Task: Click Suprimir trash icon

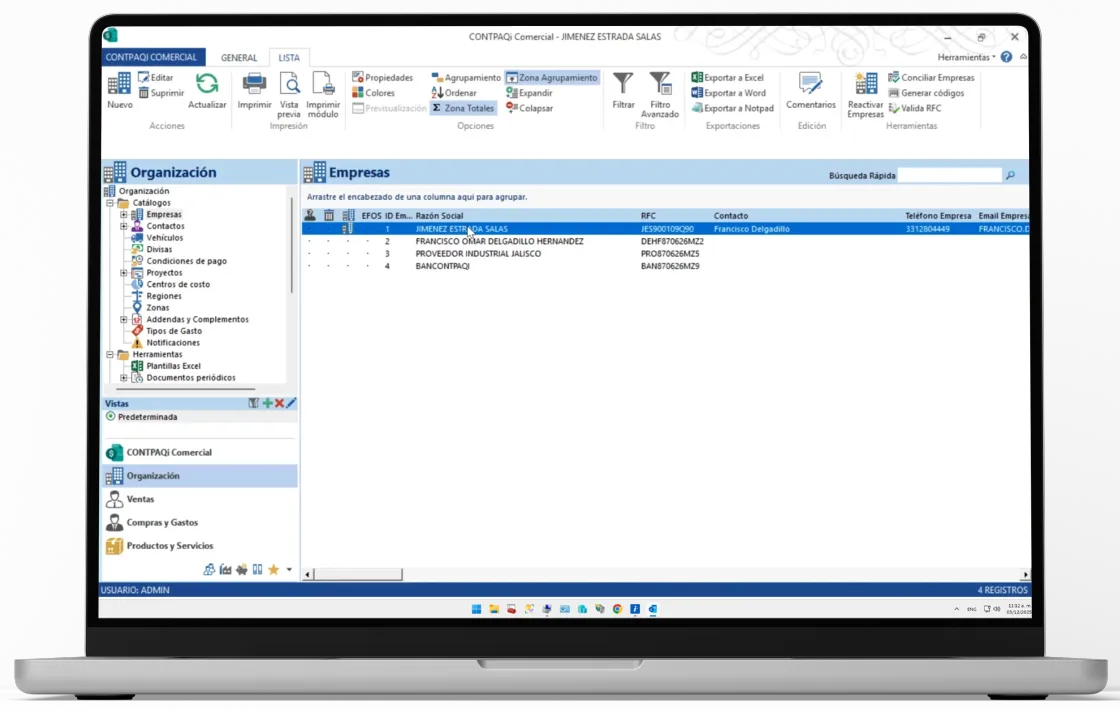Action: [144, 93]
